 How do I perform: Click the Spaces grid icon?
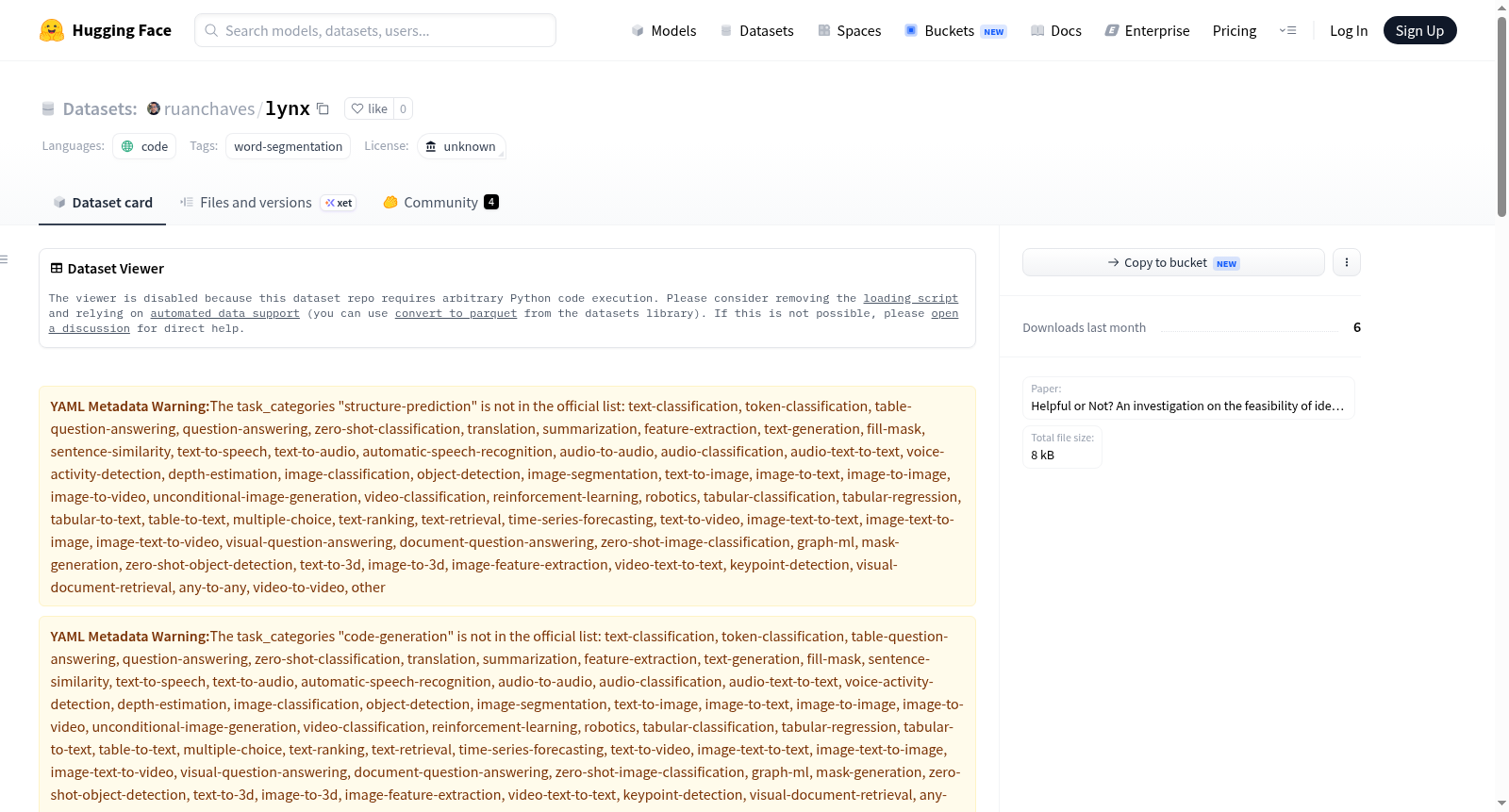[x=824, y=30]
